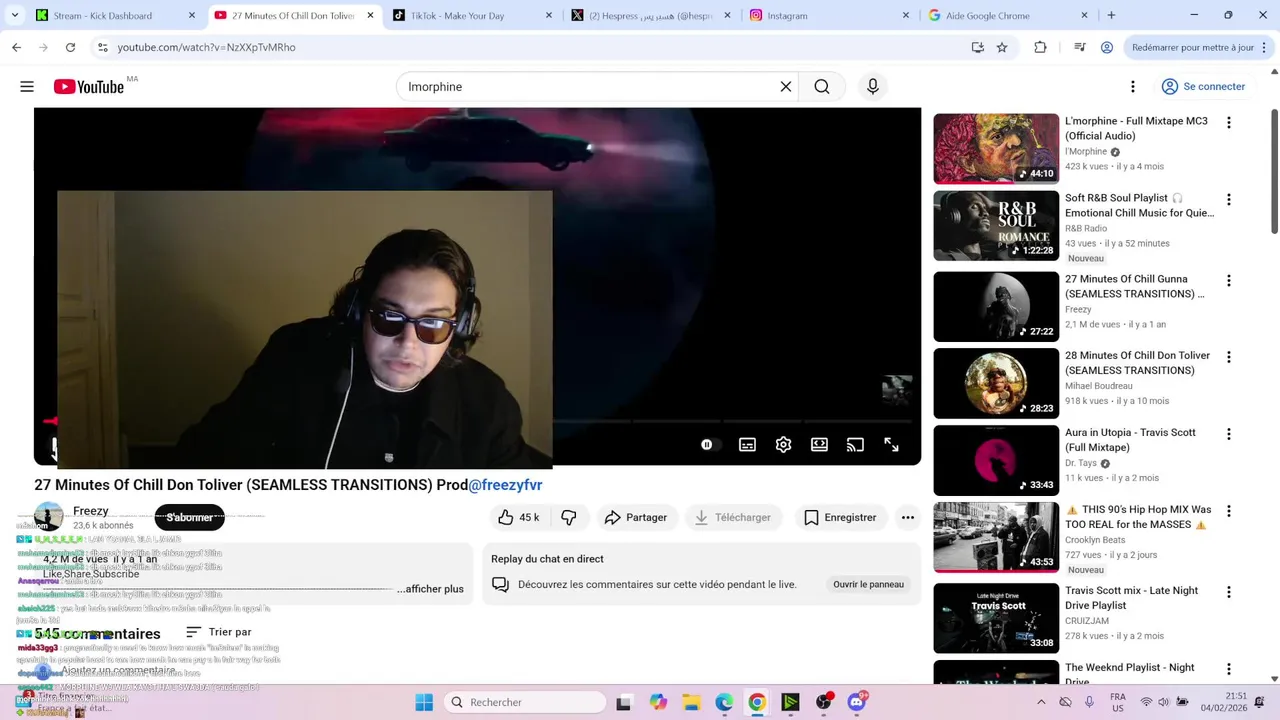Screen dimensions: 1280x720
Task: Bookmark this page with star icon
Action: click(1002, 47)
